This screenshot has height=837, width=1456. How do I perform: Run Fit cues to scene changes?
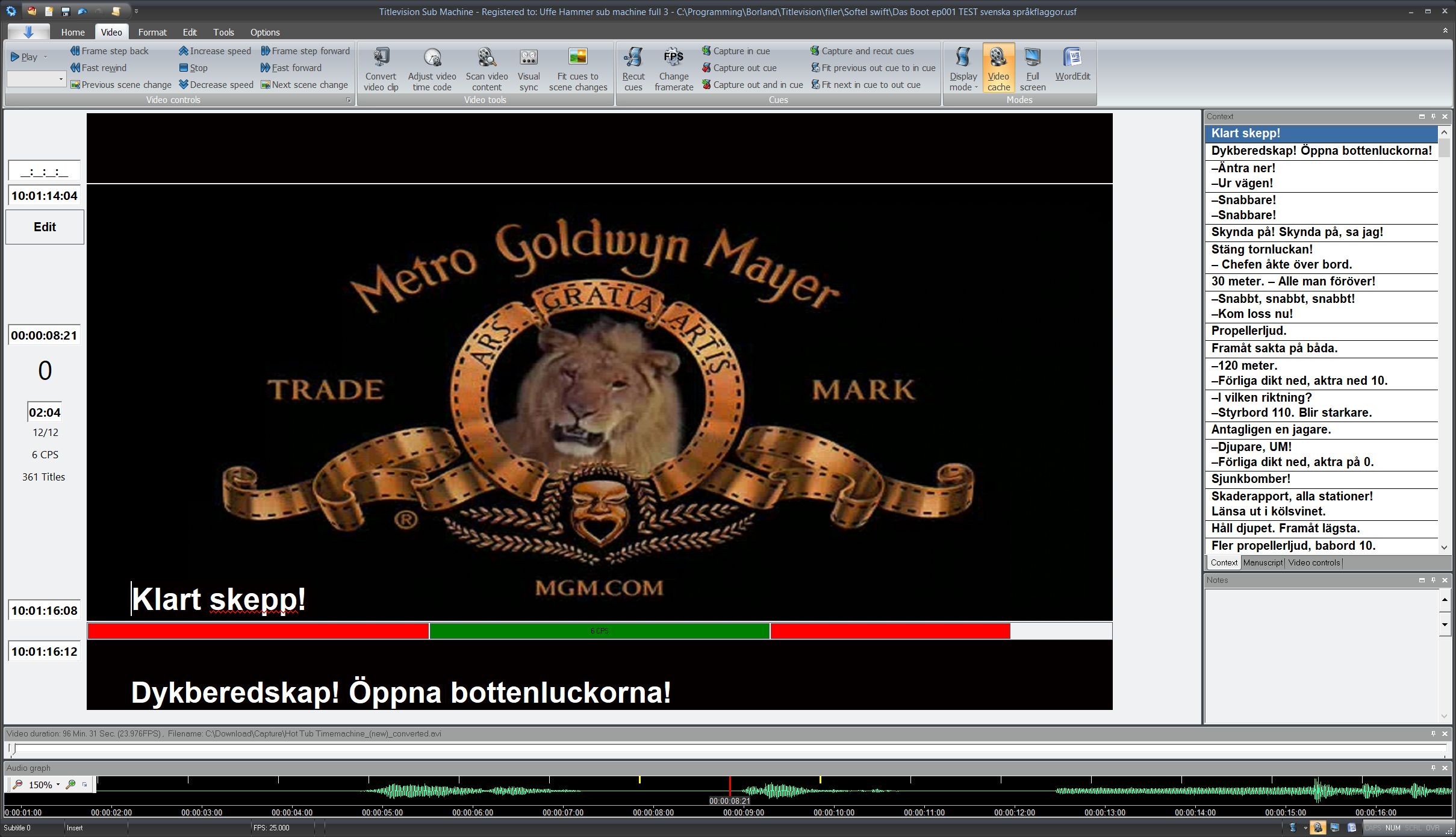tap(578, 69)
